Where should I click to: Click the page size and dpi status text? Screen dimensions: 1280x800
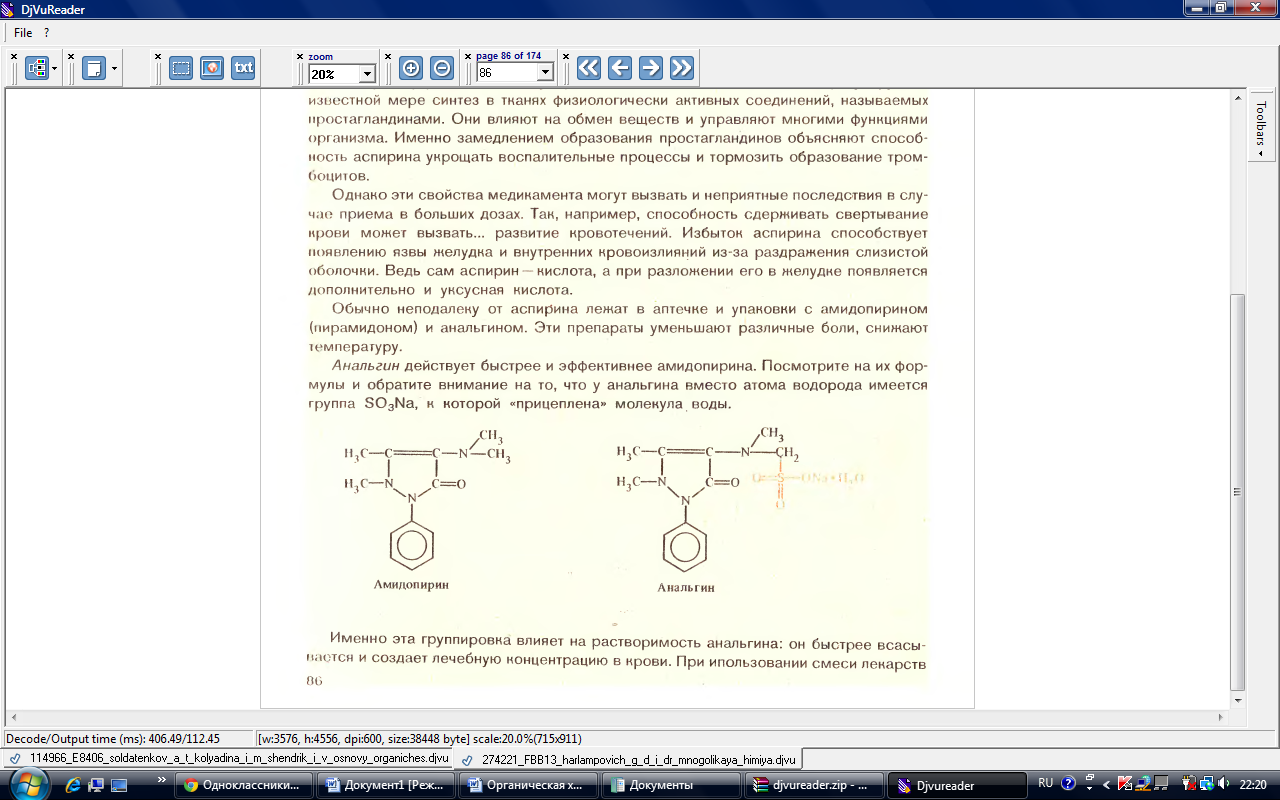[x=420, y=738]
